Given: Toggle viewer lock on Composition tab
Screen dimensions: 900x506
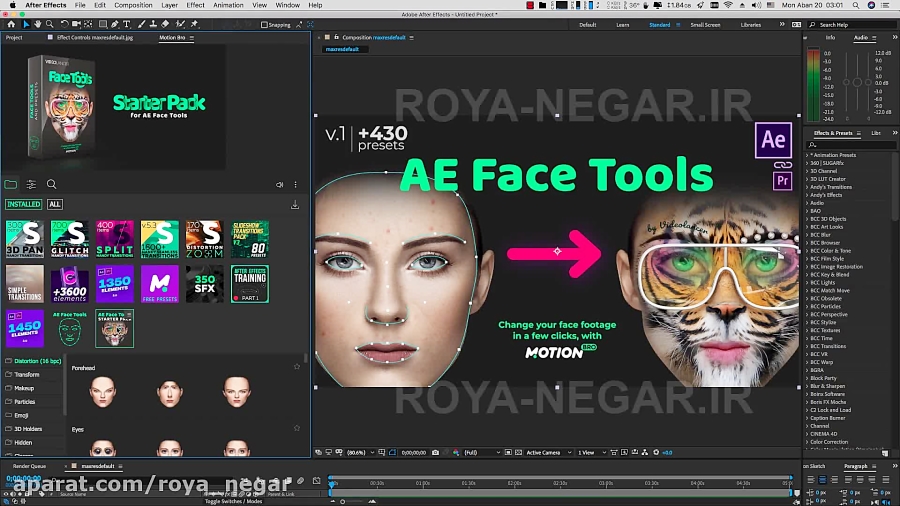Looking at the screenshot, I should point(336,37).
